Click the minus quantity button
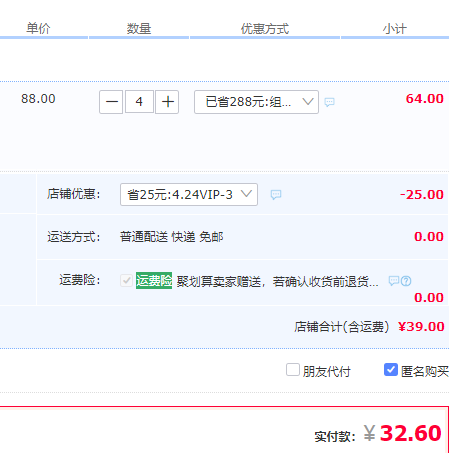This screenshot has width=473, height=453. tap(111, 102)
